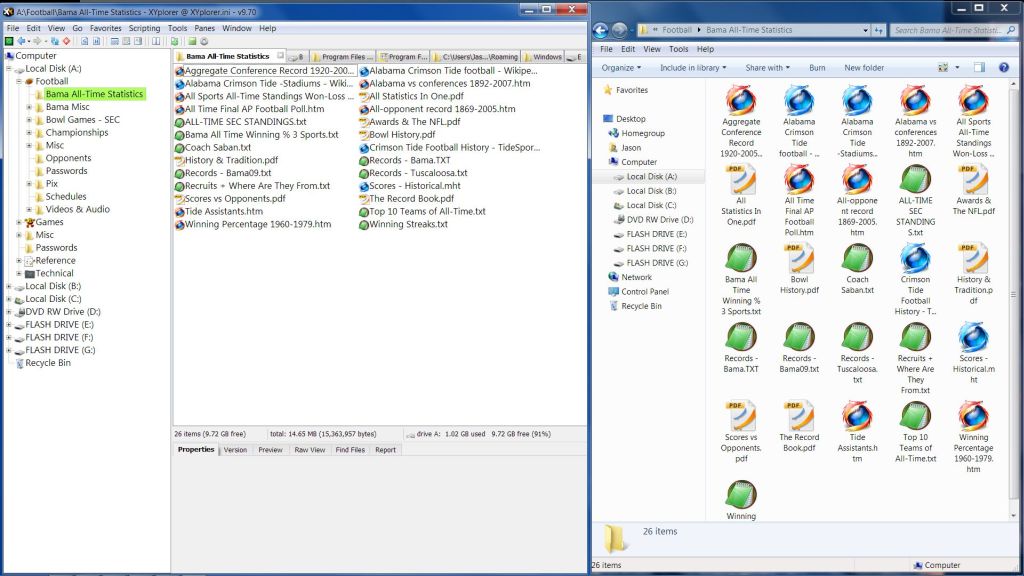Expand Local Disk (C:) in XYplorer tree
1024x576 pixels.
pyautogui.click(x=9, y=299)
